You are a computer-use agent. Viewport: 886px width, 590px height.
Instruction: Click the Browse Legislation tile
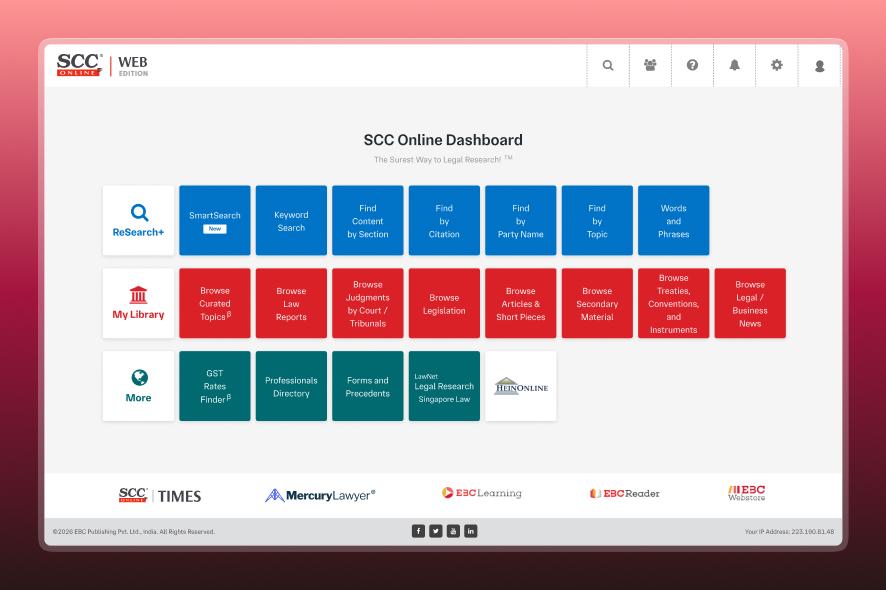(x=444, y=304)
